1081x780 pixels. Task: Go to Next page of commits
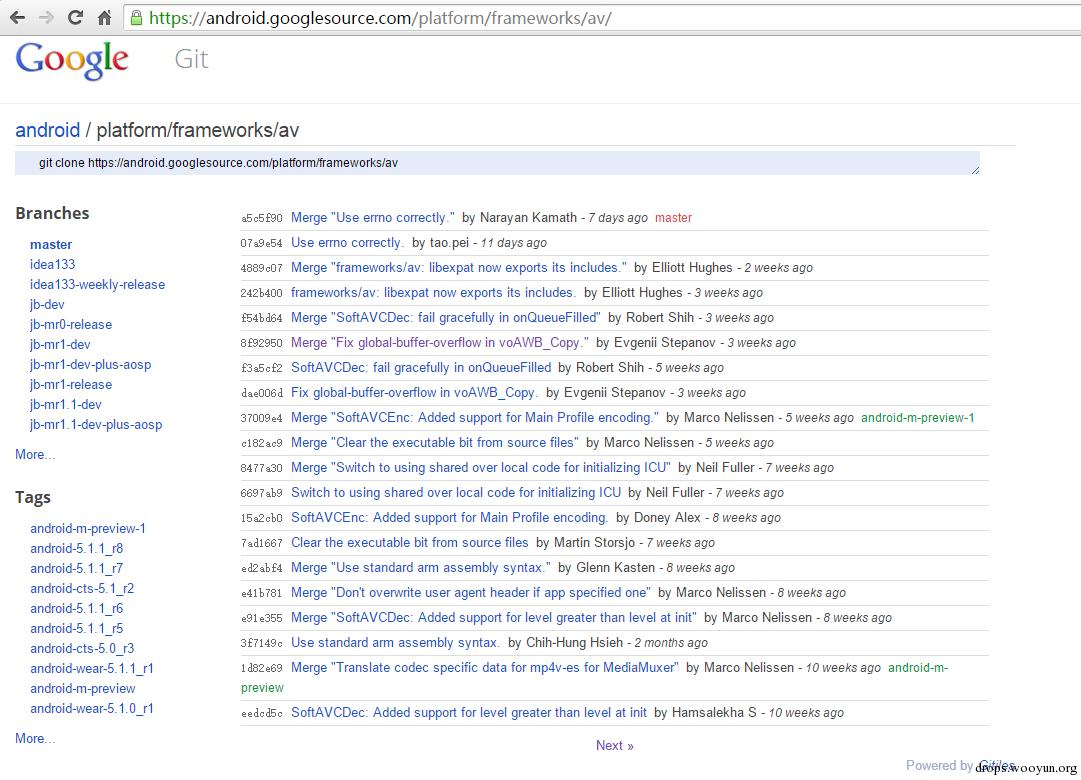614,746
